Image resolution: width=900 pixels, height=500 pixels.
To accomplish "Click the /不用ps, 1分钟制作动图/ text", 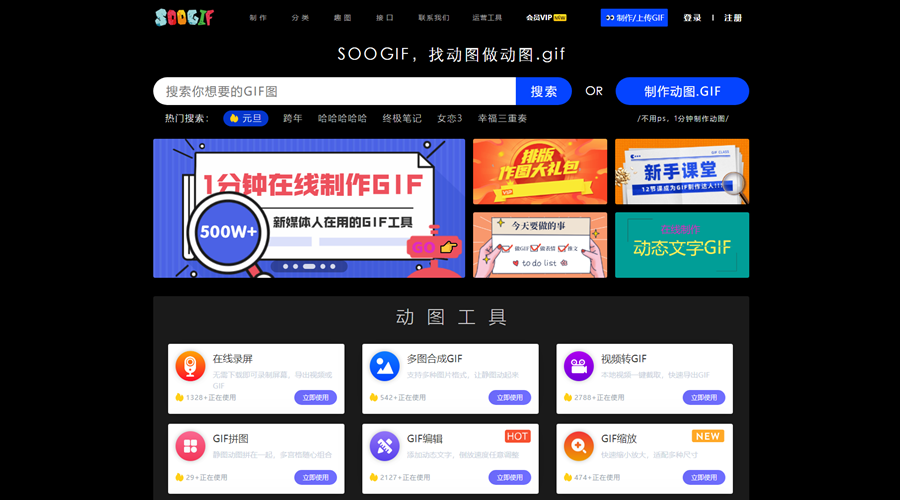I will pos(682,119).
